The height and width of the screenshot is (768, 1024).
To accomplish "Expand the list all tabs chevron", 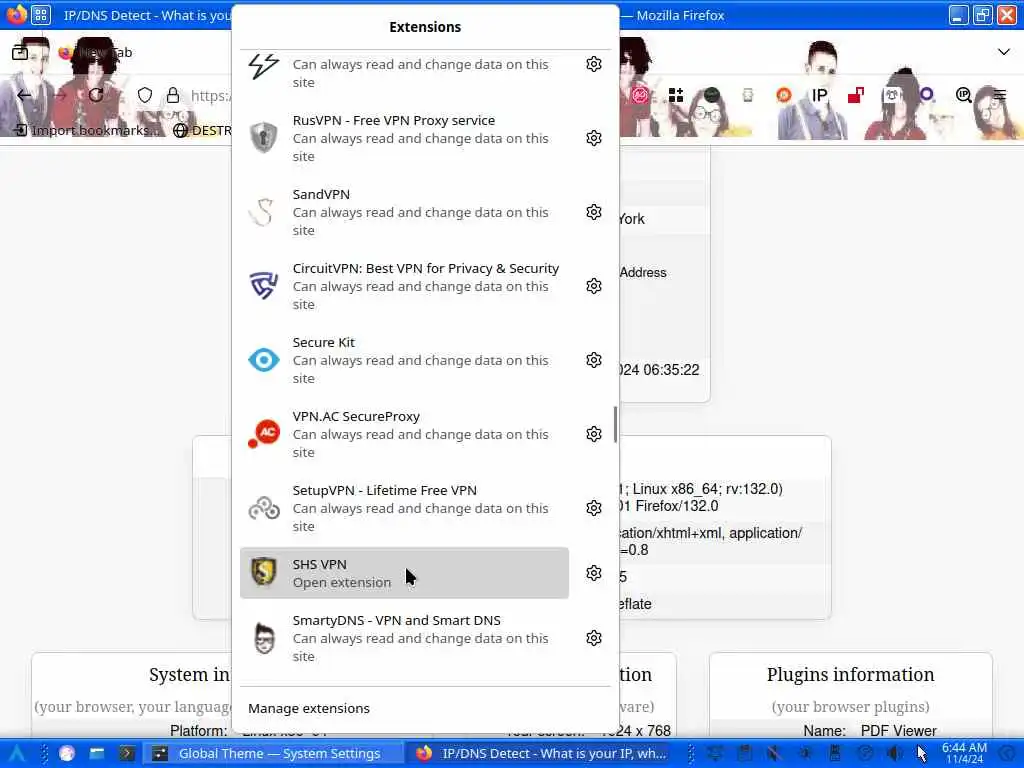I will [1004, 52].
